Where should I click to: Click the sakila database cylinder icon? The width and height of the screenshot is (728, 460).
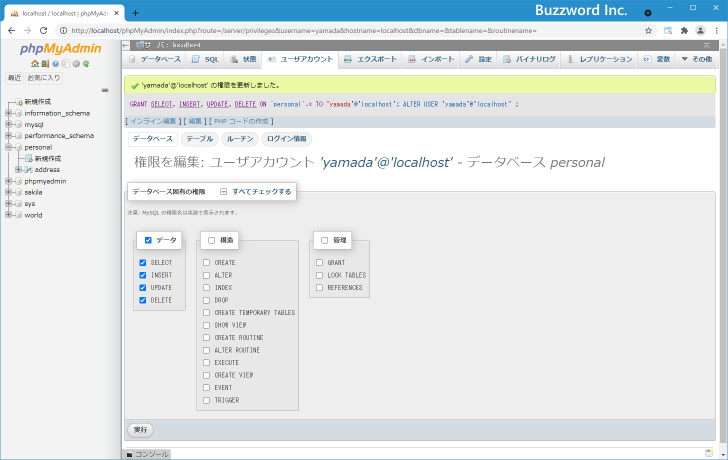click(x=19, y=192)
